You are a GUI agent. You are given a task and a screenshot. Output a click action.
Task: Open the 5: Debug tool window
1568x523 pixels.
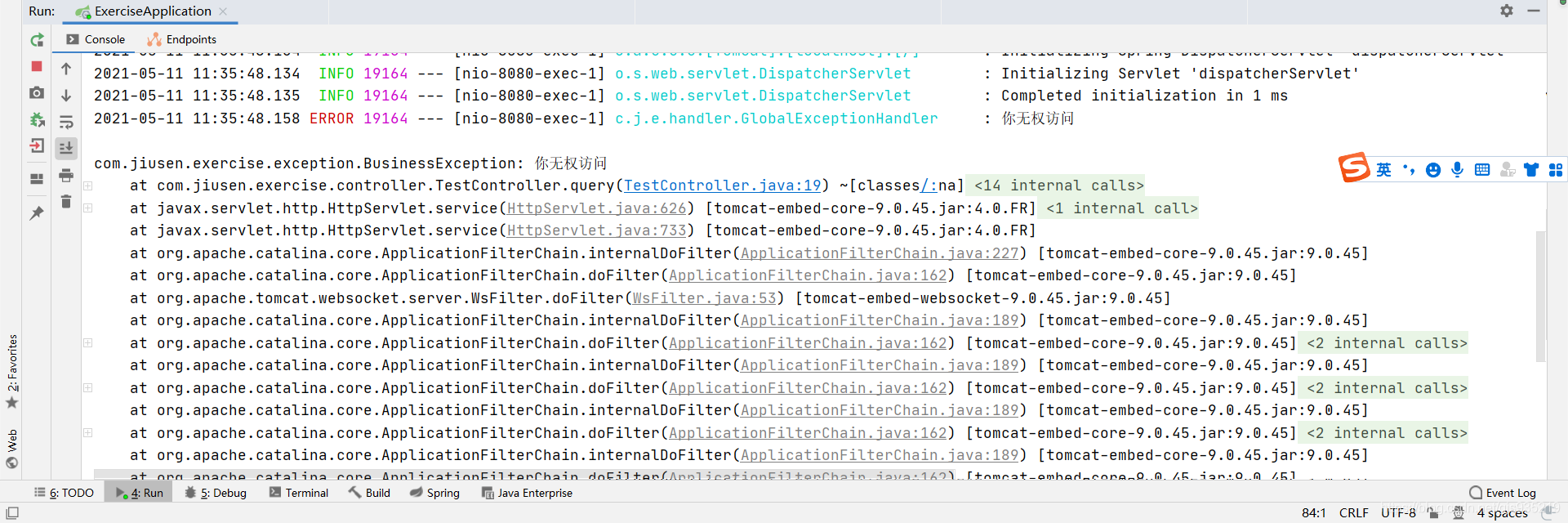tap(216, 493)
